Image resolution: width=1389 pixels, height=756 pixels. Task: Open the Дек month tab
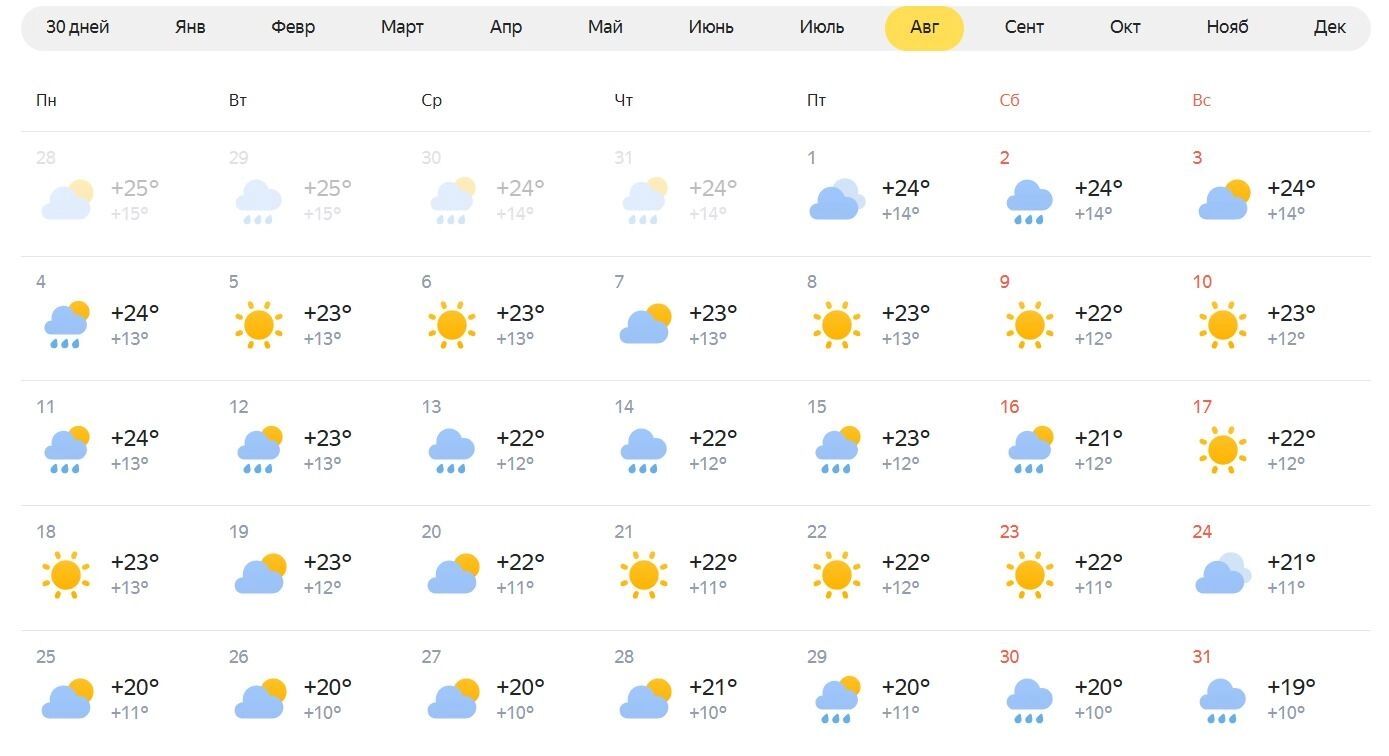tap(1329, 27)
